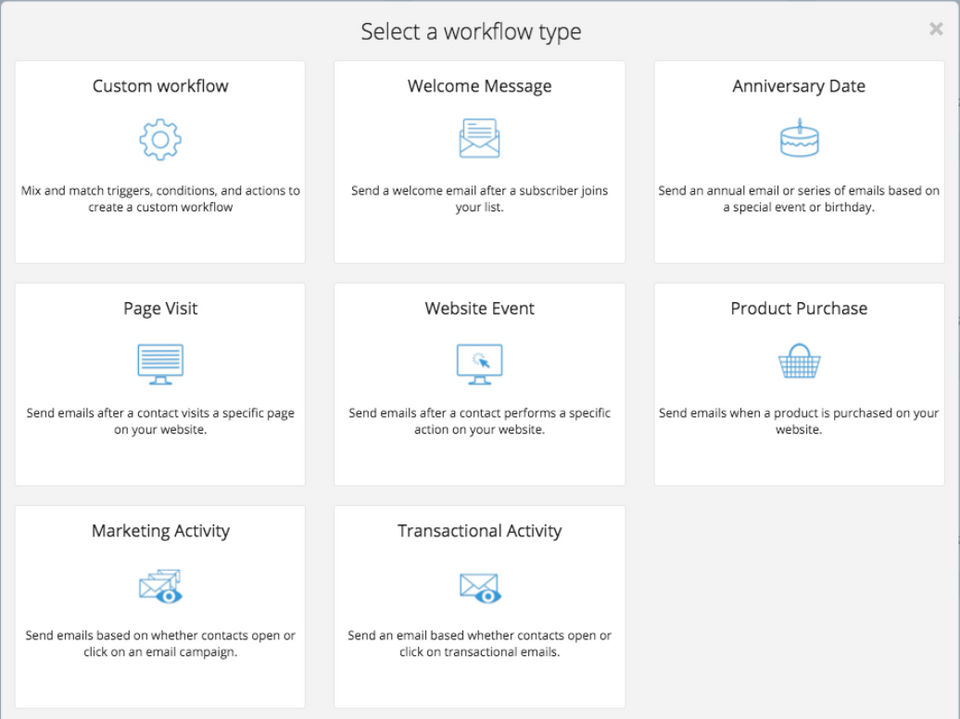960x719 pixels.
Task: Choose the Website Event heading
Action: coord(479,308)
